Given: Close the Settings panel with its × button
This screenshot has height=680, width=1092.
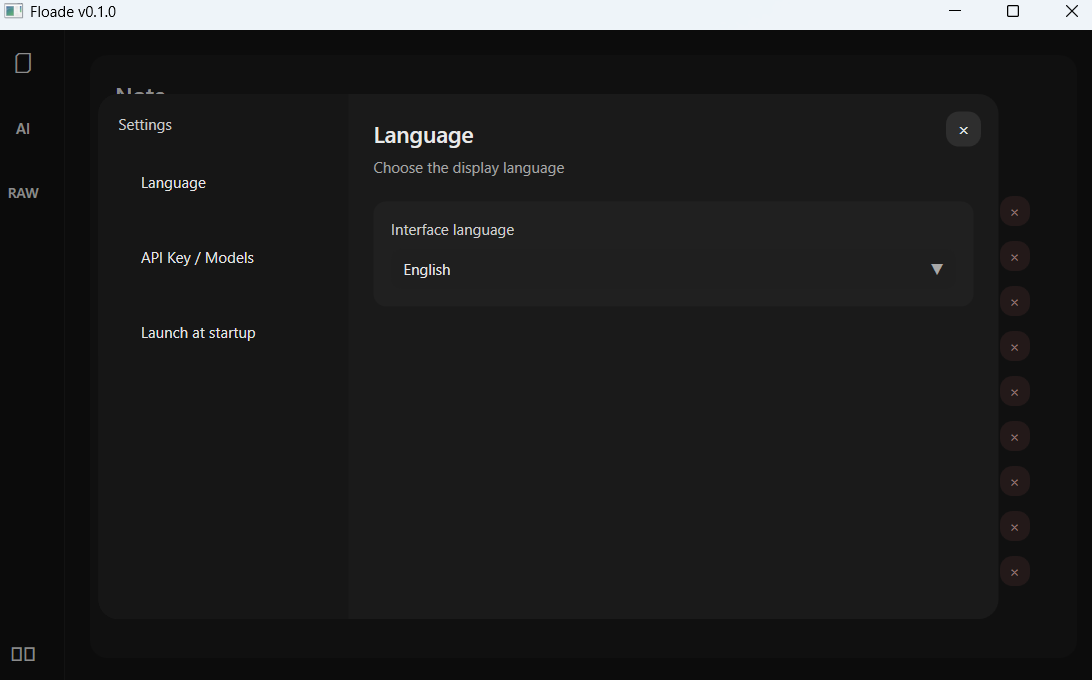Looking at the screenshot, I should click(x=963, y=129).
